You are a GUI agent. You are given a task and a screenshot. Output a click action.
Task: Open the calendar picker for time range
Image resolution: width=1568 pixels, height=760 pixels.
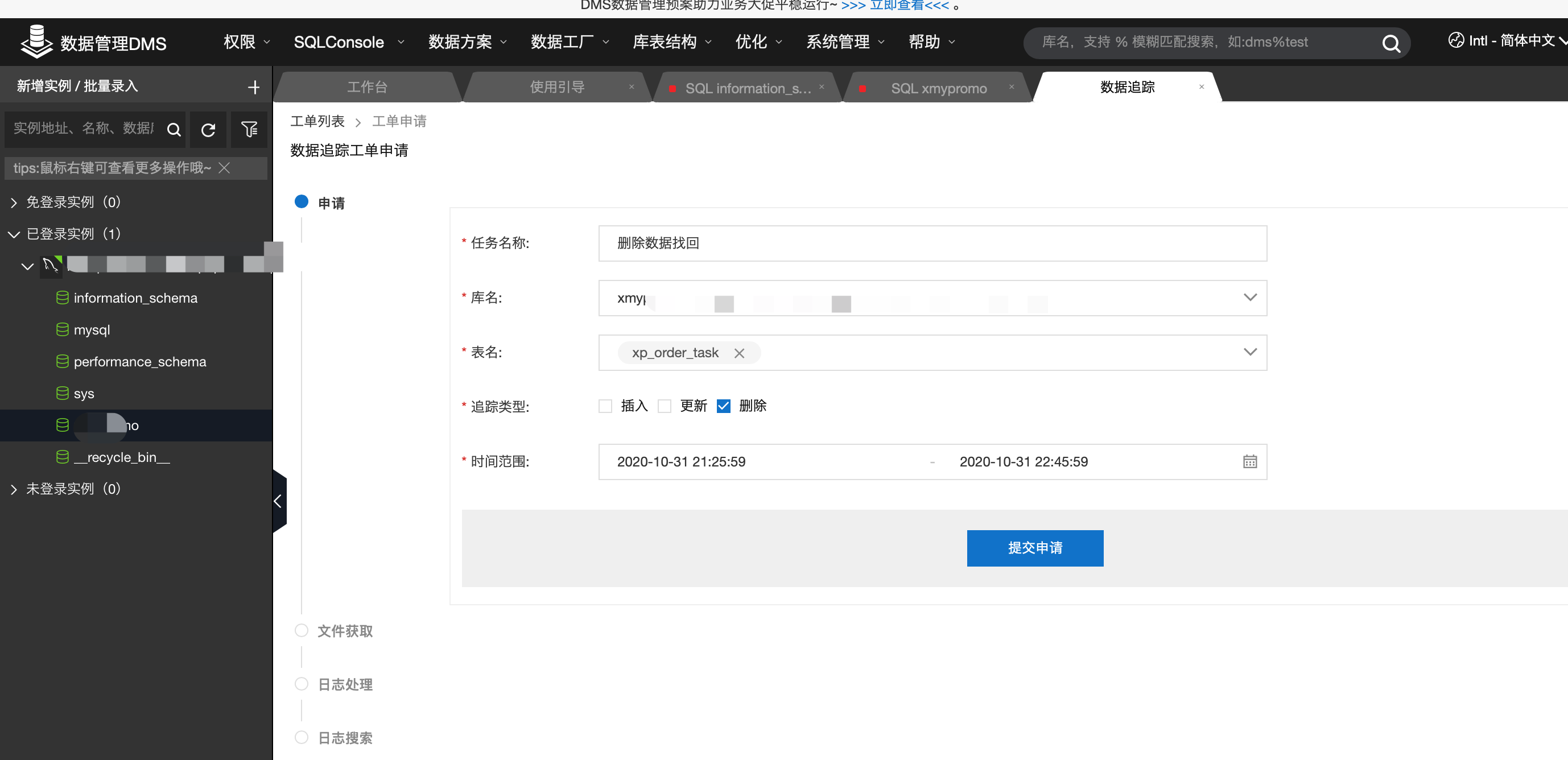(x=1251, y=461)
